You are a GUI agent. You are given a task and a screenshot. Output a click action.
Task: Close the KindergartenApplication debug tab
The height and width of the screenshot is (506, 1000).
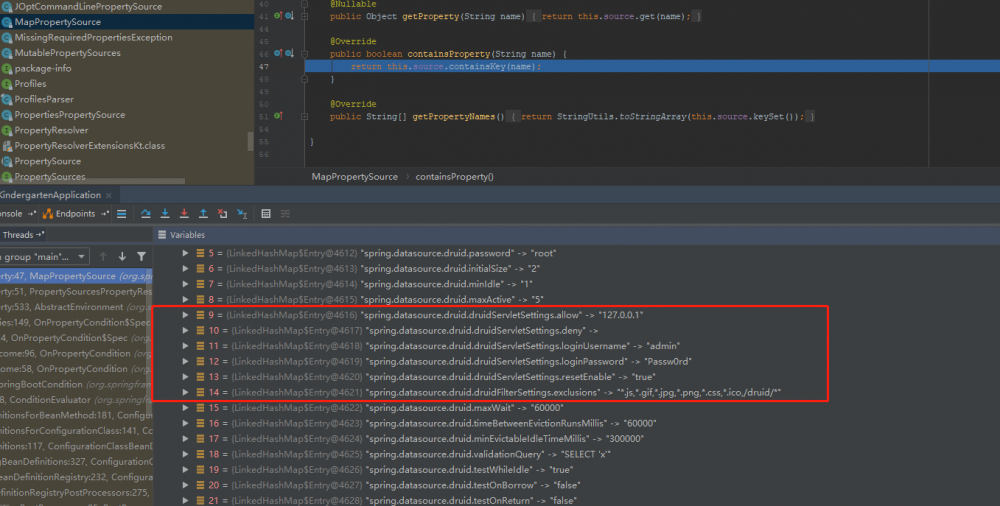[110, 195]
